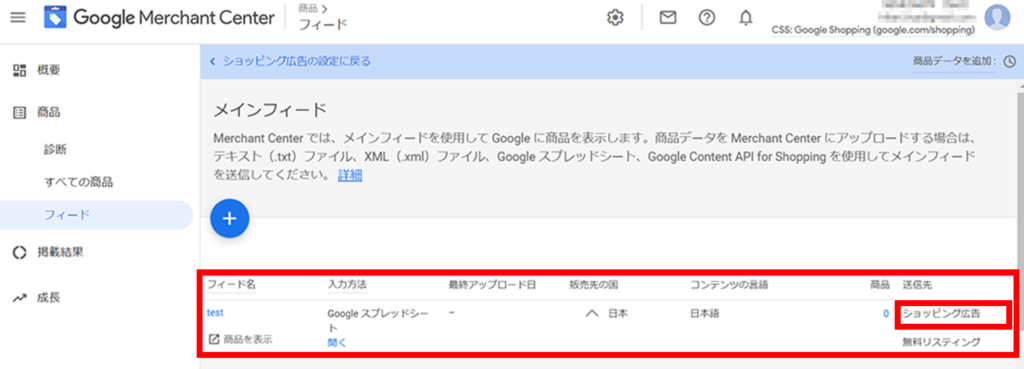Click the blue plus add-feed button
The image size is (1024, 369).
[230, 219]
